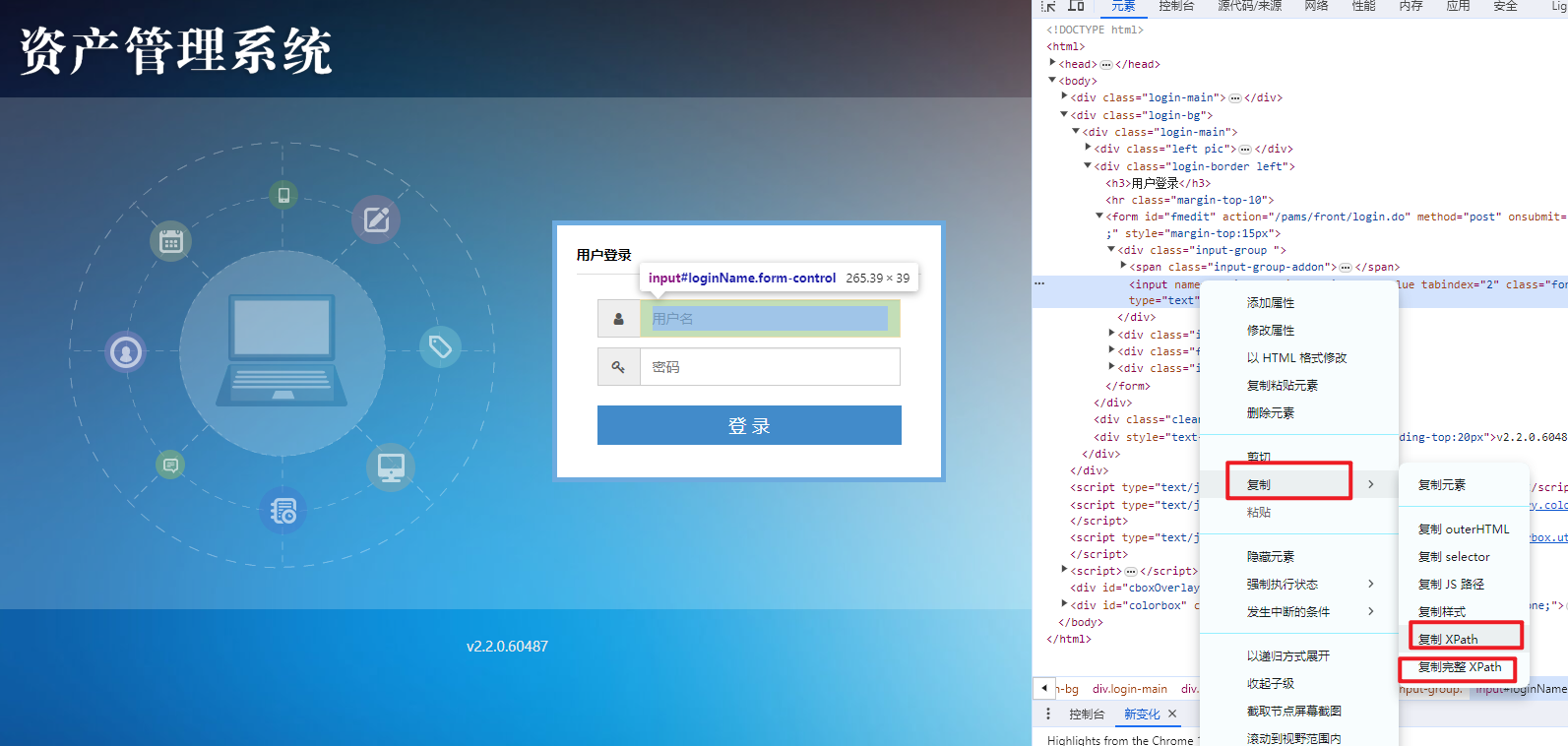This screenshot has width=1568, height=746.
Task: Switch to the 性能 tab
Action: 1363,6
